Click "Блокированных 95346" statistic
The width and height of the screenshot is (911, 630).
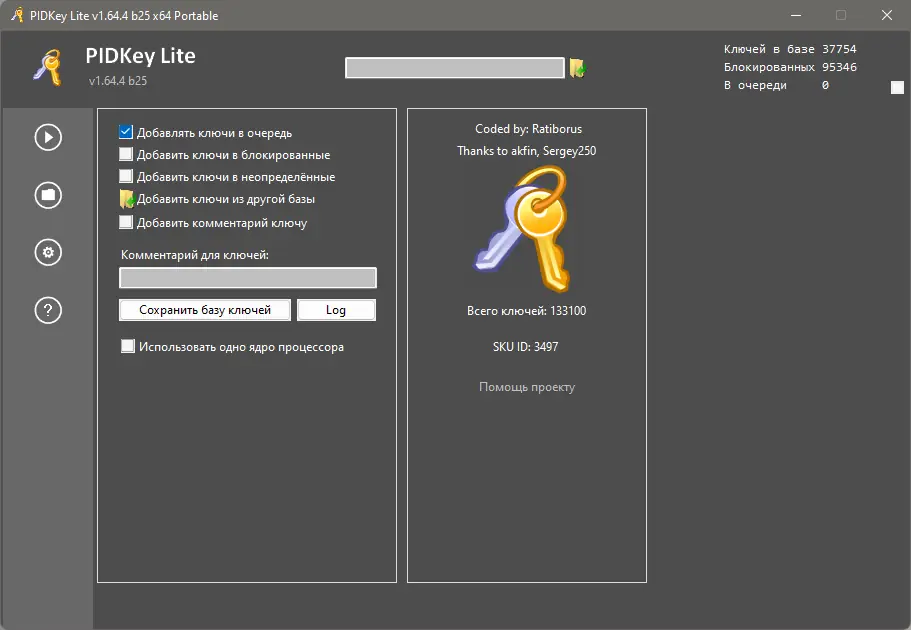click(790, 67)
